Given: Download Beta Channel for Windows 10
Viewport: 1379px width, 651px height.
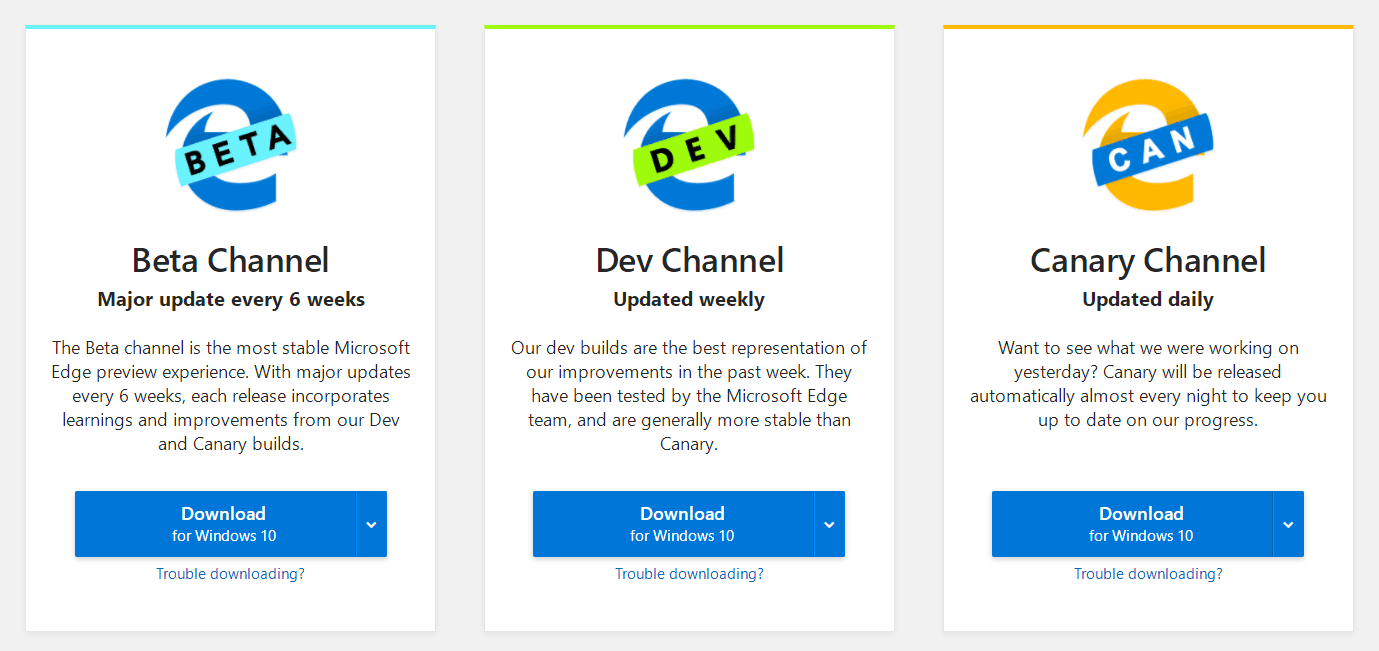Looking at the screenshot, I should [215, 524].
